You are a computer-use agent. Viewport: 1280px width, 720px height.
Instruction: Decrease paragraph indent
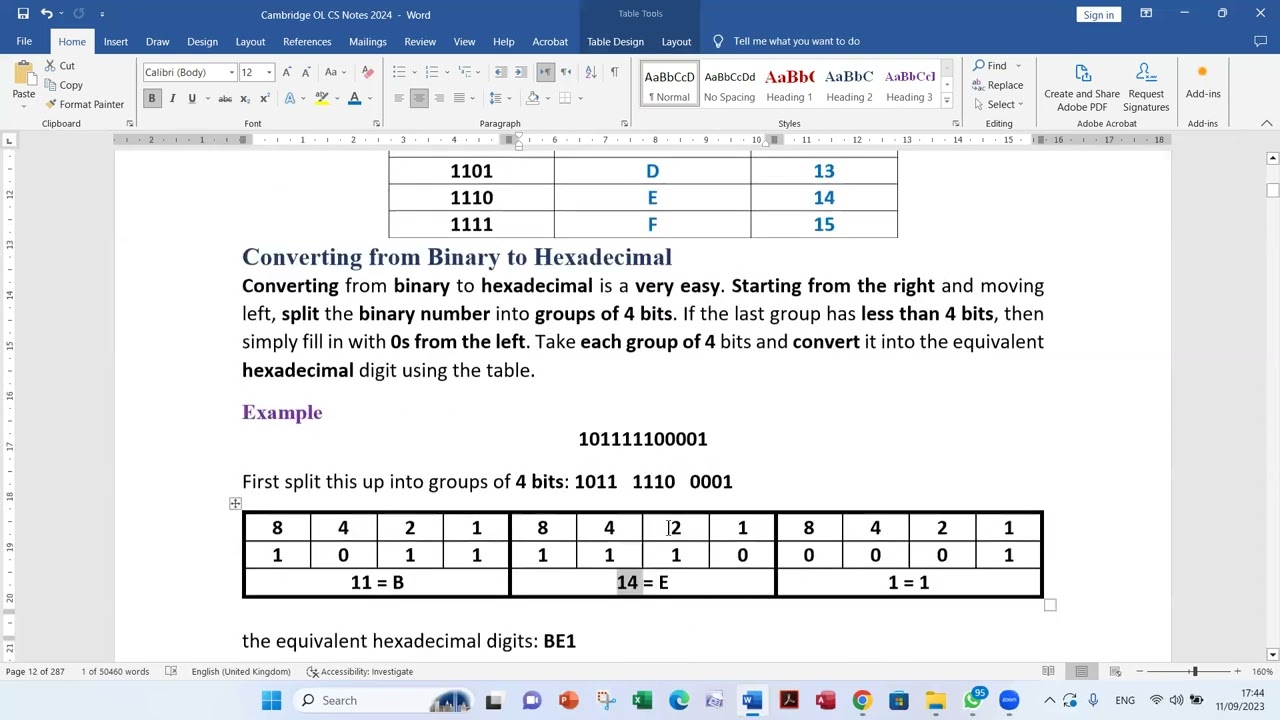pos(501,72)
